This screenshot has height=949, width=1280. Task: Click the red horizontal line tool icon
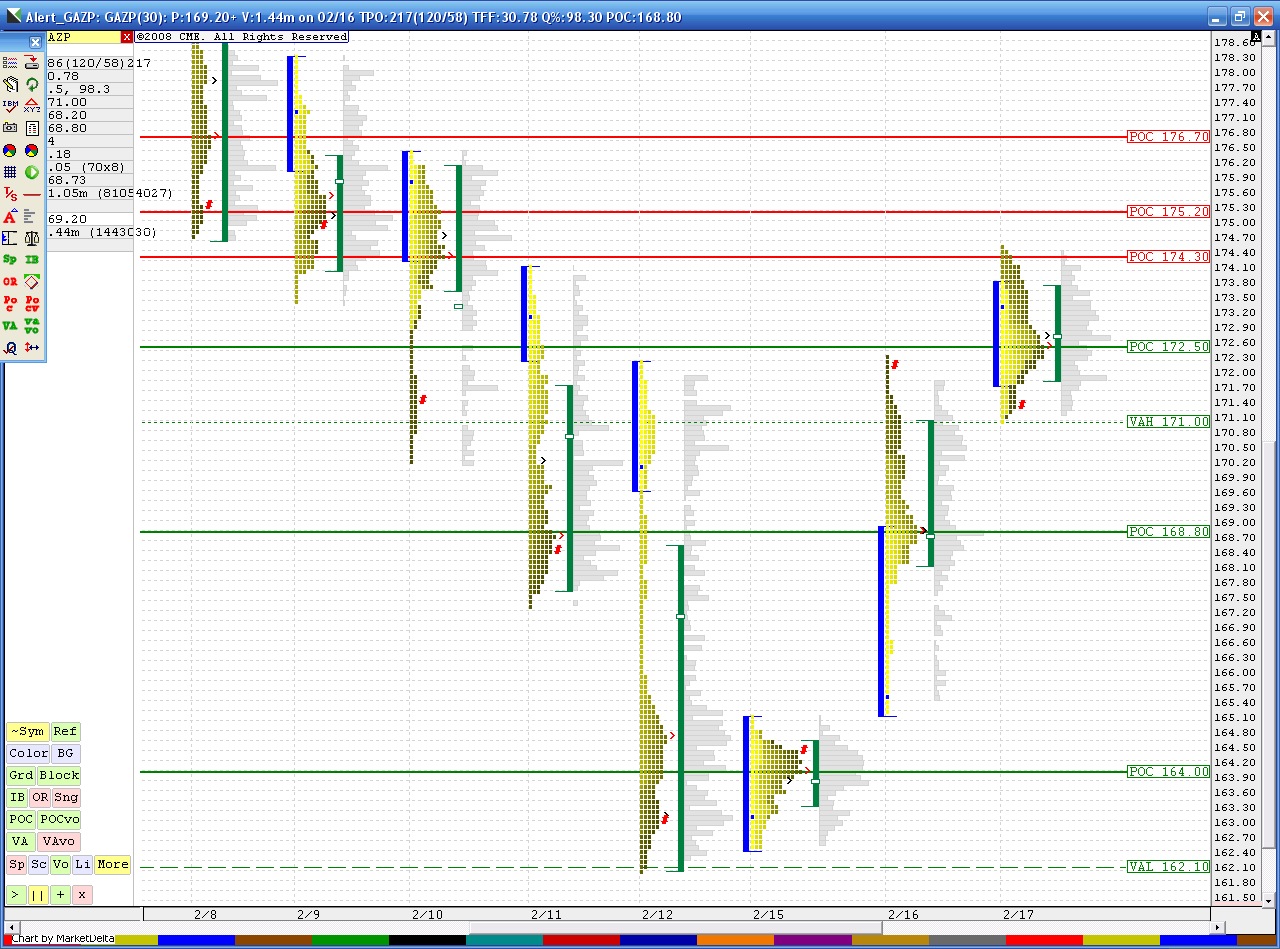(32, 194)
